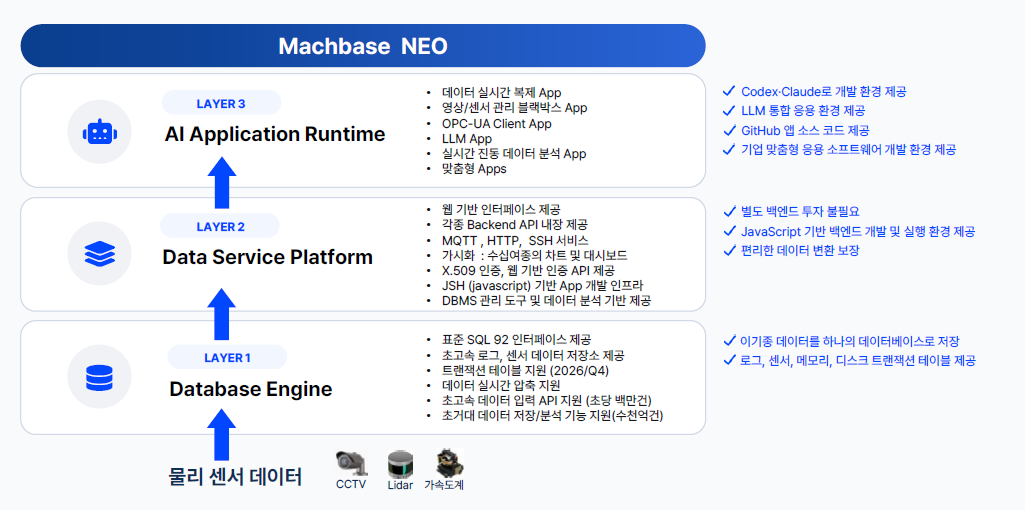
Task: Click the bullet 각종 Backend API 내장 제공
Action: click(514, 225)
